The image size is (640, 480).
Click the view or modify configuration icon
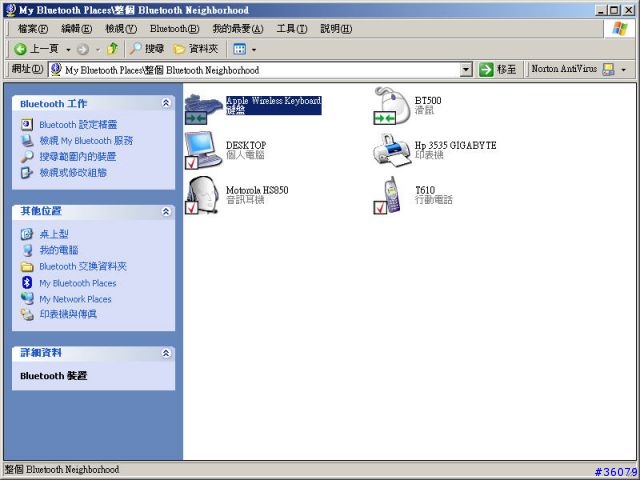pos(27,173)
